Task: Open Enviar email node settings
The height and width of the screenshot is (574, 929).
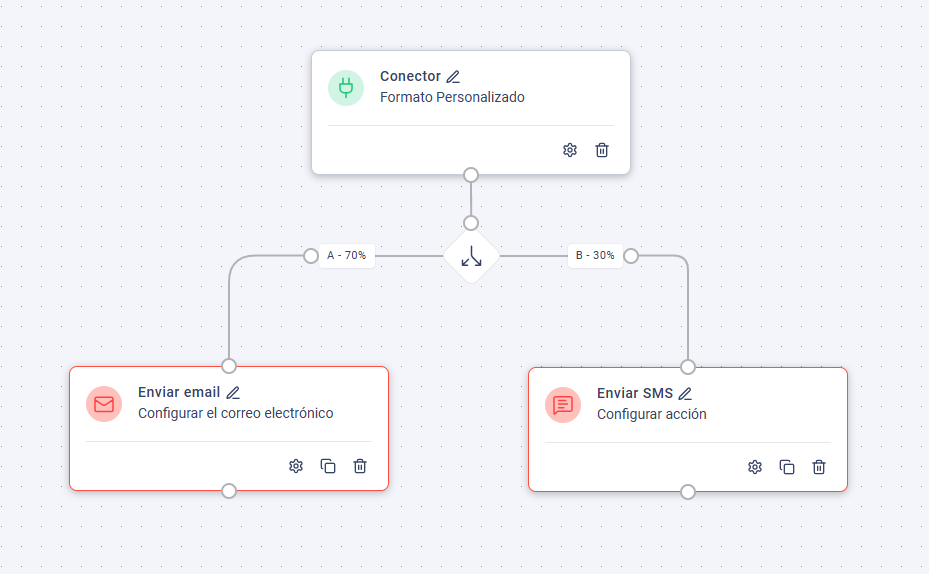Action: point(296,466)
